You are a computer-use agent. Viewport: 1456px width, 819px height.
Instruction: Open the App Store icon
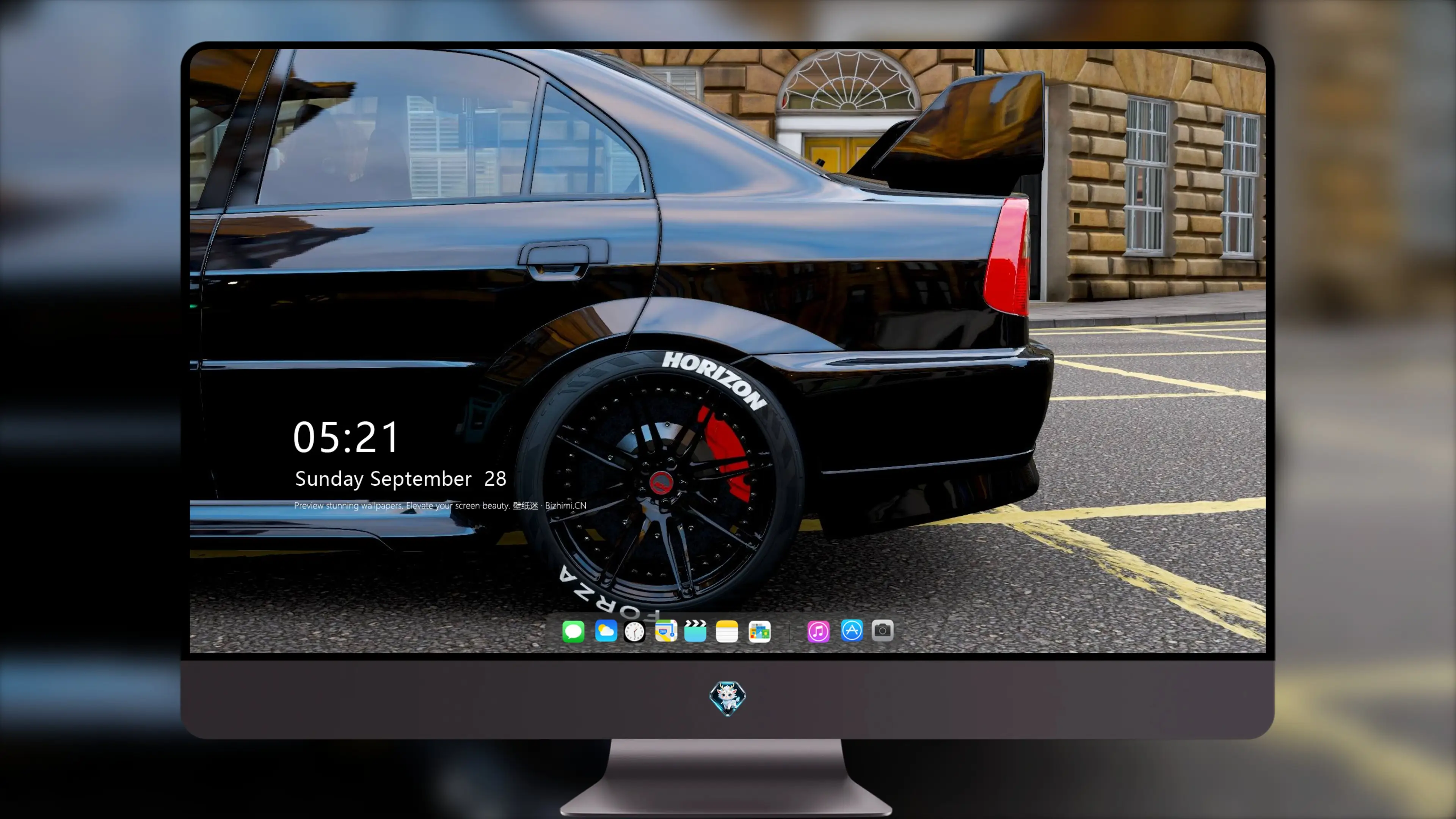[x=851, y=630]
